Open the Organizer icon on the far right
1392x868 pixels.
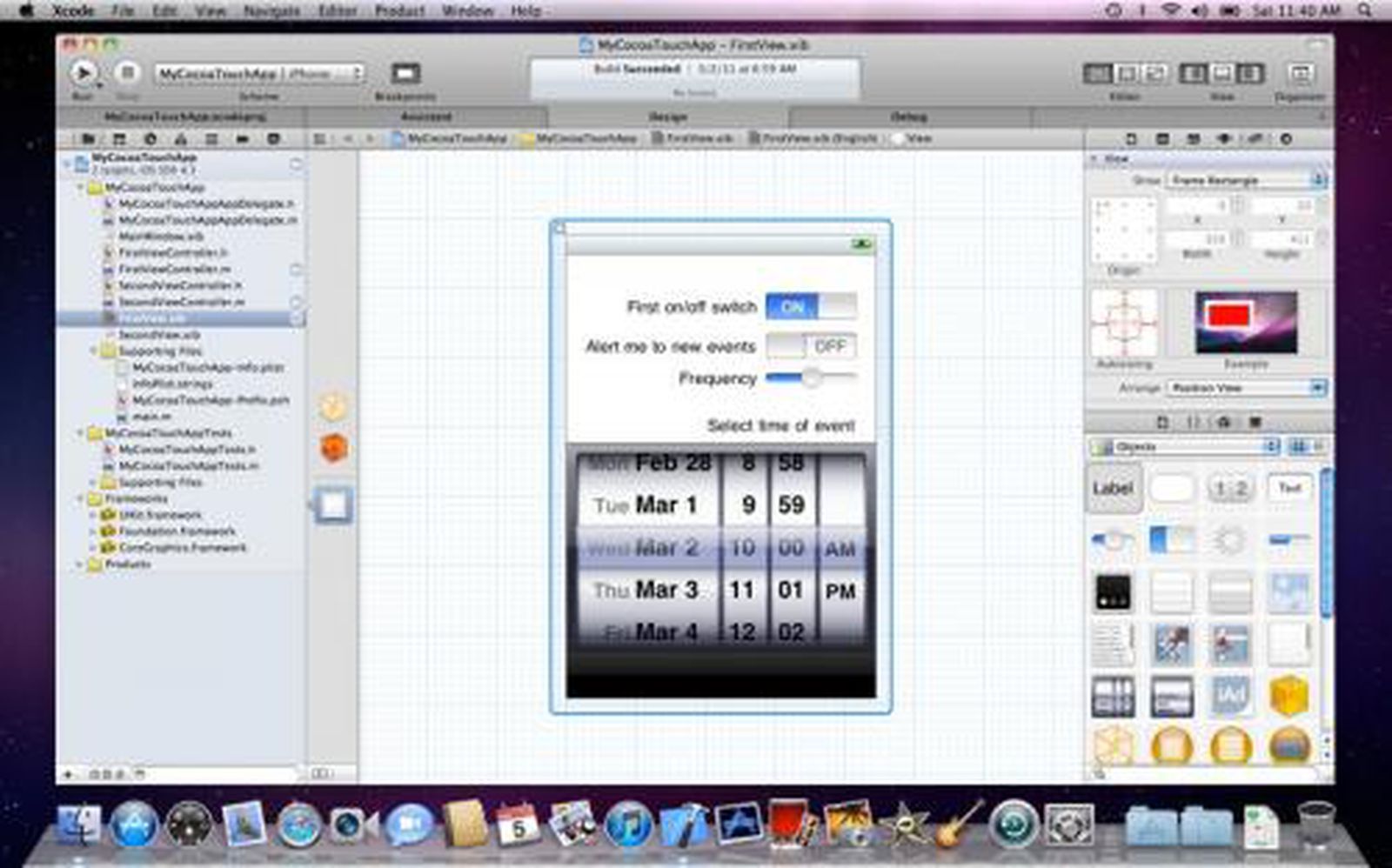1302,73
